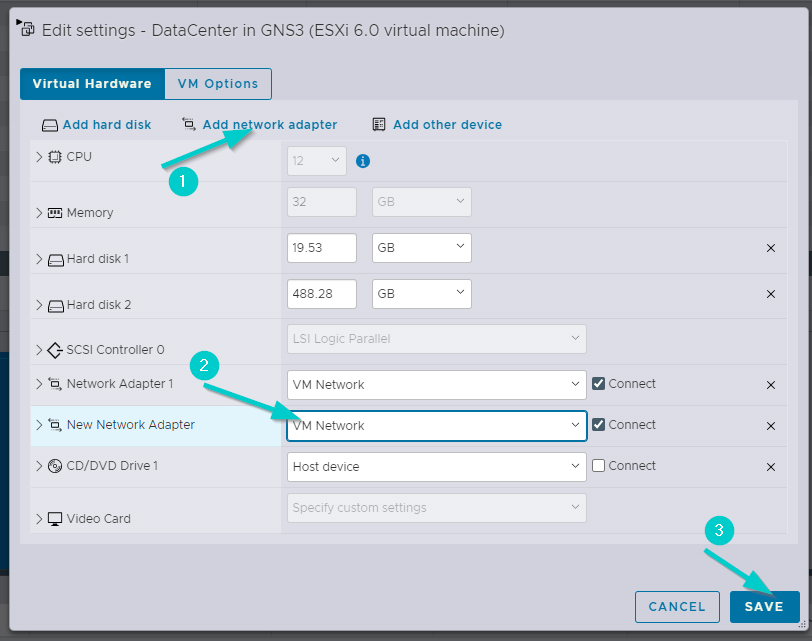Remove Hard disk 2 with X icon
812x641 pixels.
770,294
